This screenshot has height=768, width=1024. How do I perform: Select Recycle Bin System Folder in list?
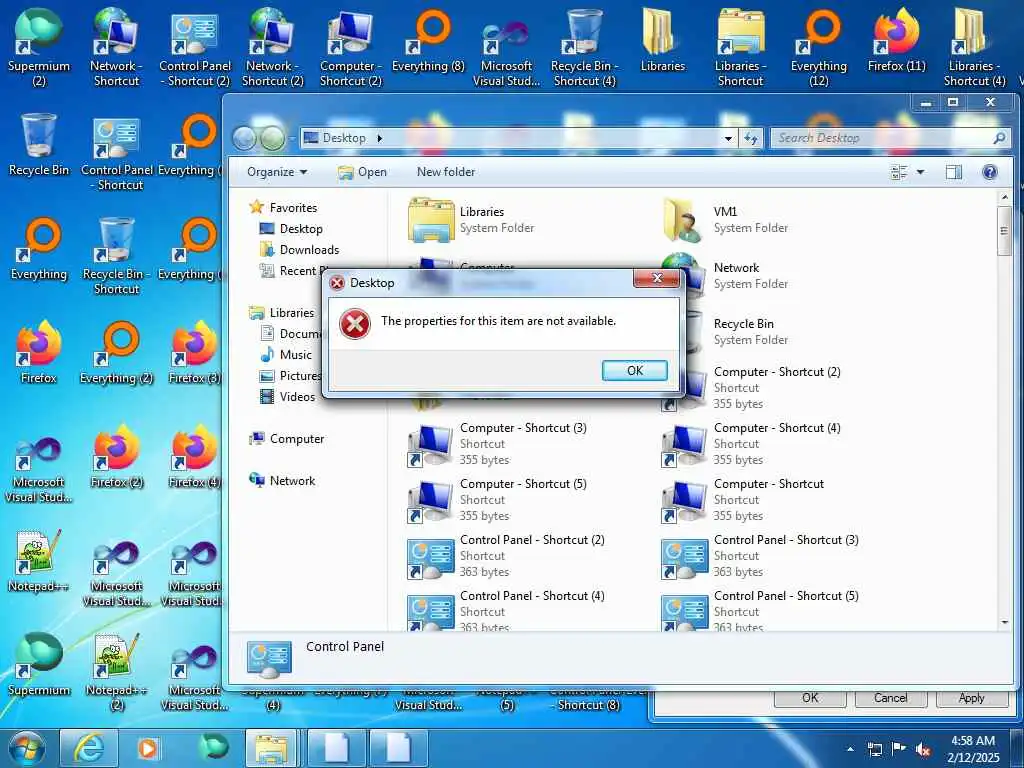click(x=725, y=332)
